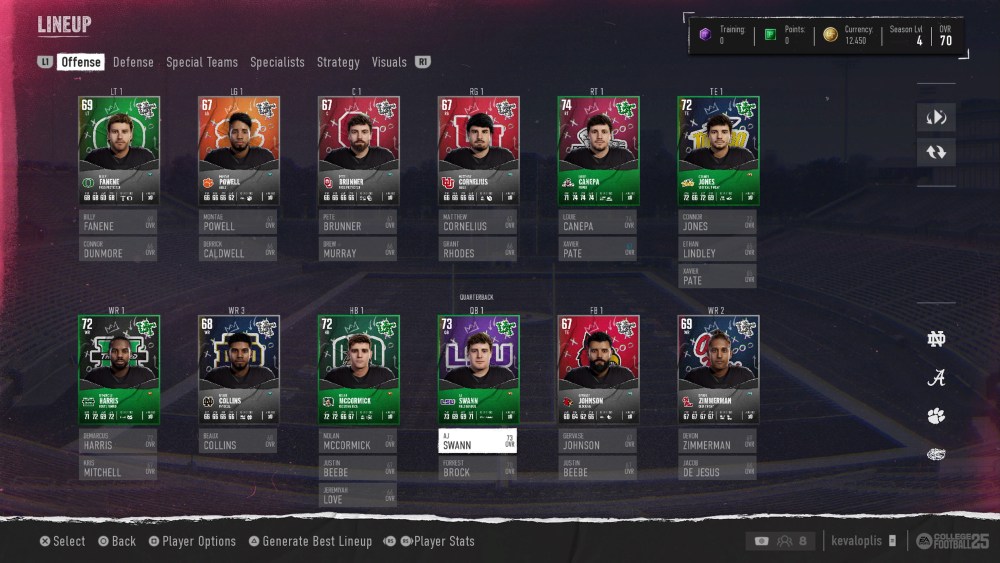The image size is (1000, 563).
Task: Select the Florida Gators logo icon
Action: tap(936, 454)
